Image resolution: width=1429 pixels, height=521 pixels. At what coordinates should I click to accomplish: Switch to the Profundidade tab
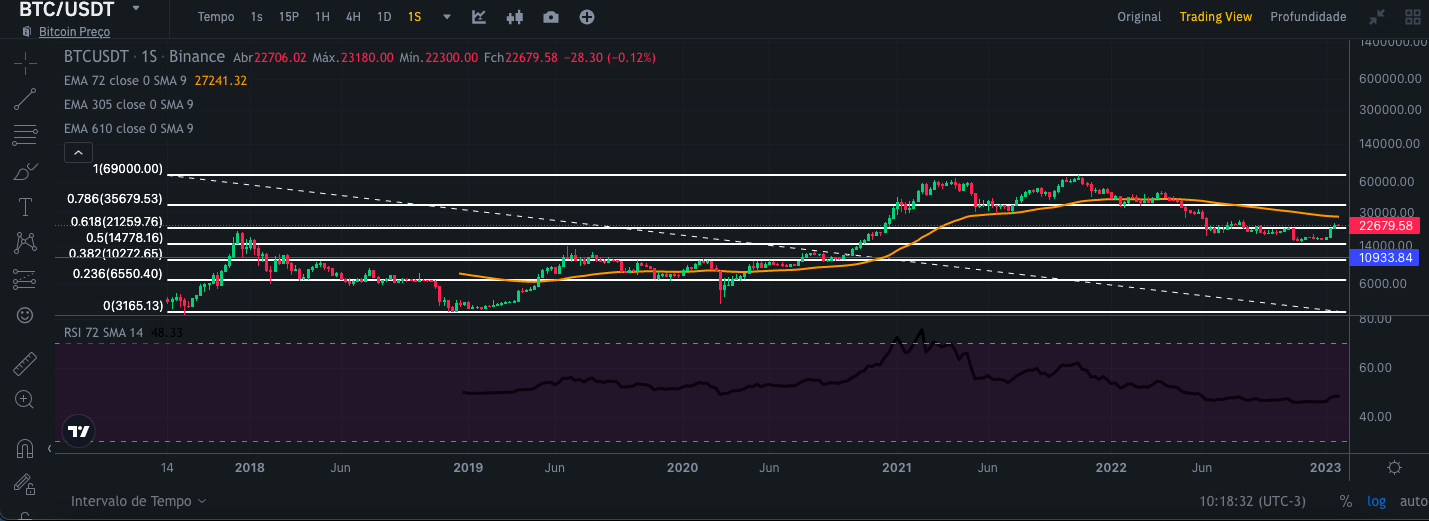(x=1308, y=17)
